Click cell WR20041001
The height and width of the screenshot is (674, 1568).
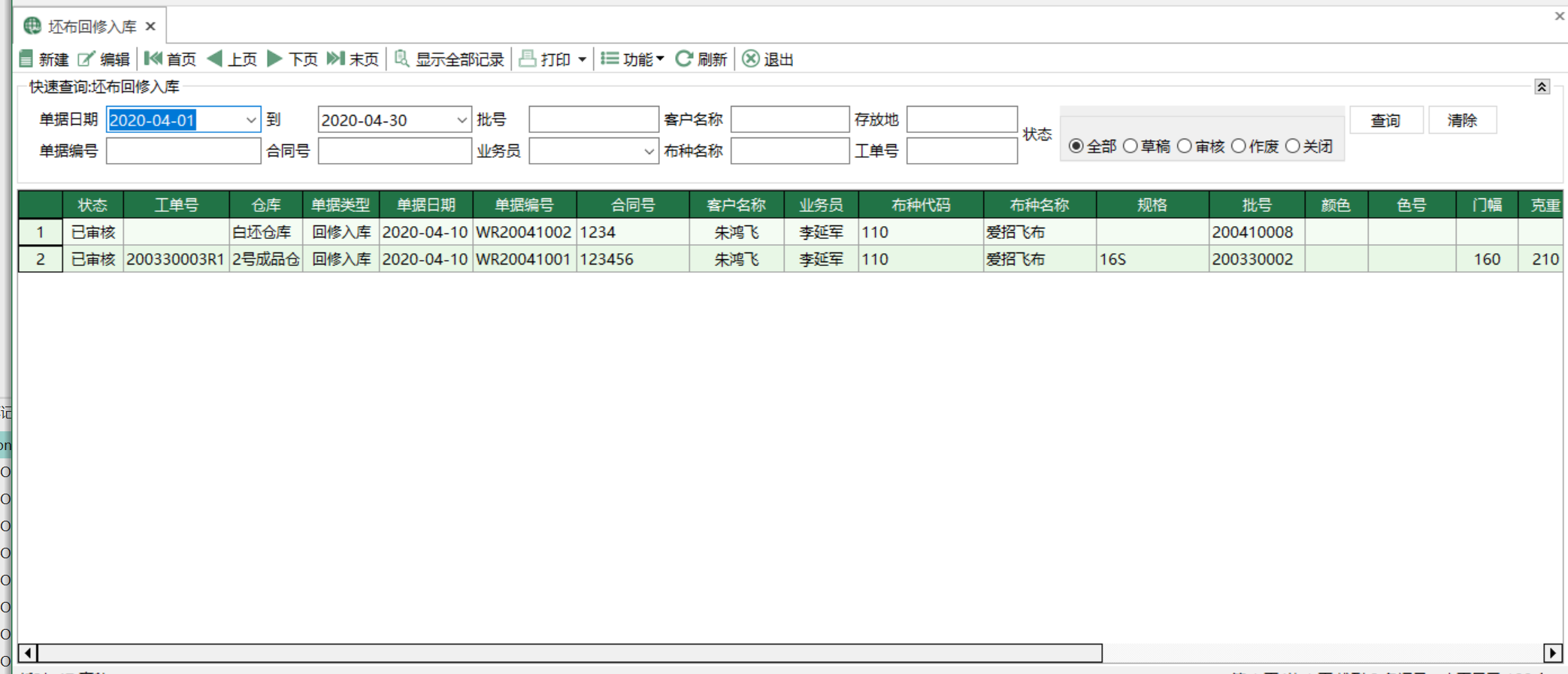click(525, 259)
